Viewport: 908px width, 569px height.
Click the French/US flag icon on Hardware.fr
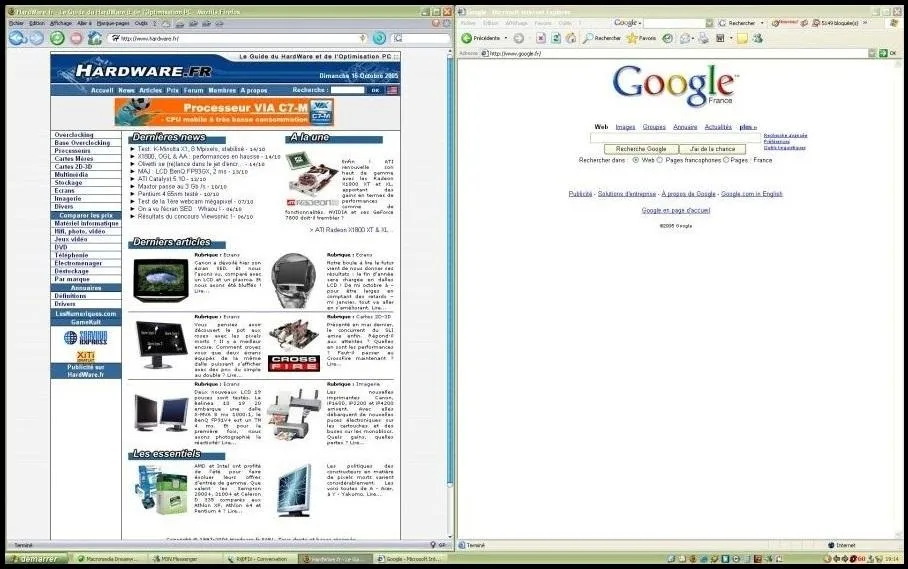tap(392, 90)
